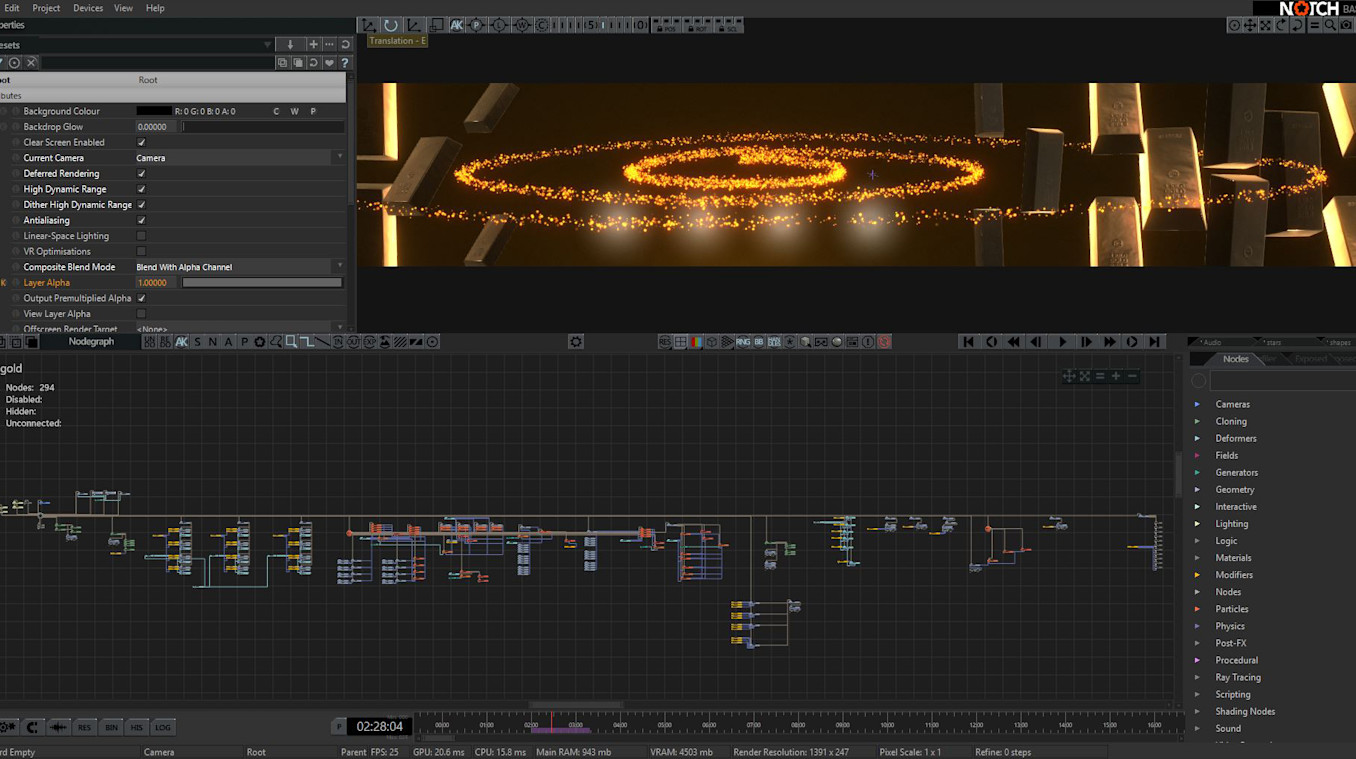
Task: Click the add preset plus icon
Action: [x=313, y=44]
